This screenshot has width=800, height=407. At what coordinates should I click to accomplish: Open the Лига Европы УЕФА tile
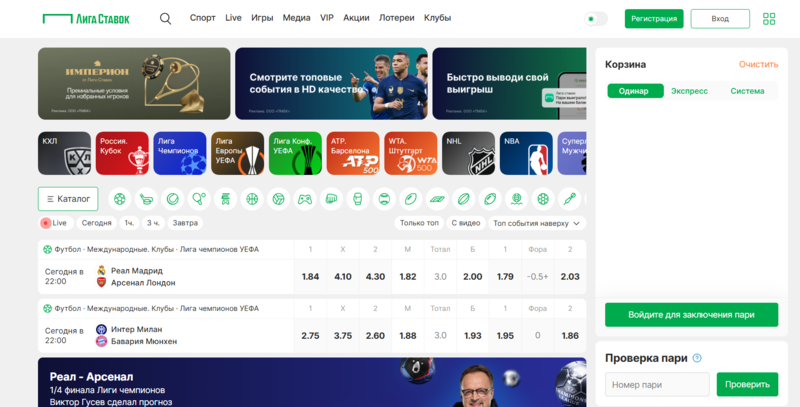point(237,154)
